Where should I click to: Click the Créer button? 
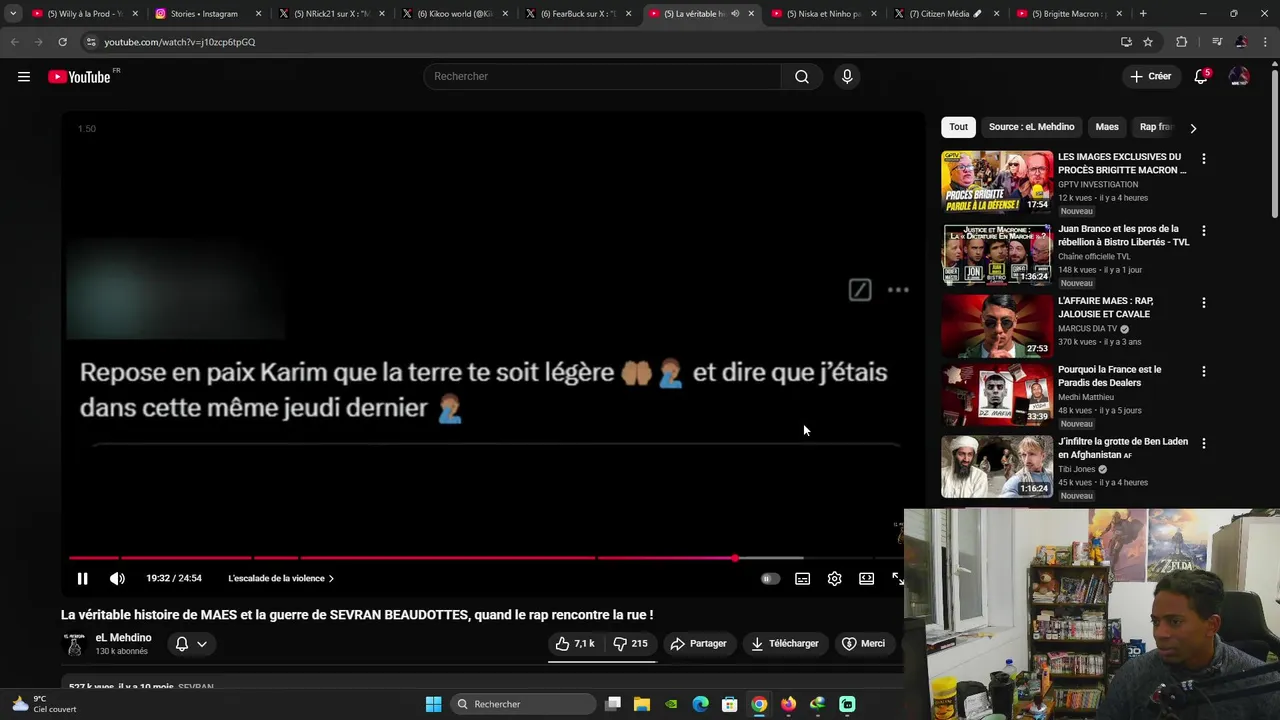coord(1150,77)
